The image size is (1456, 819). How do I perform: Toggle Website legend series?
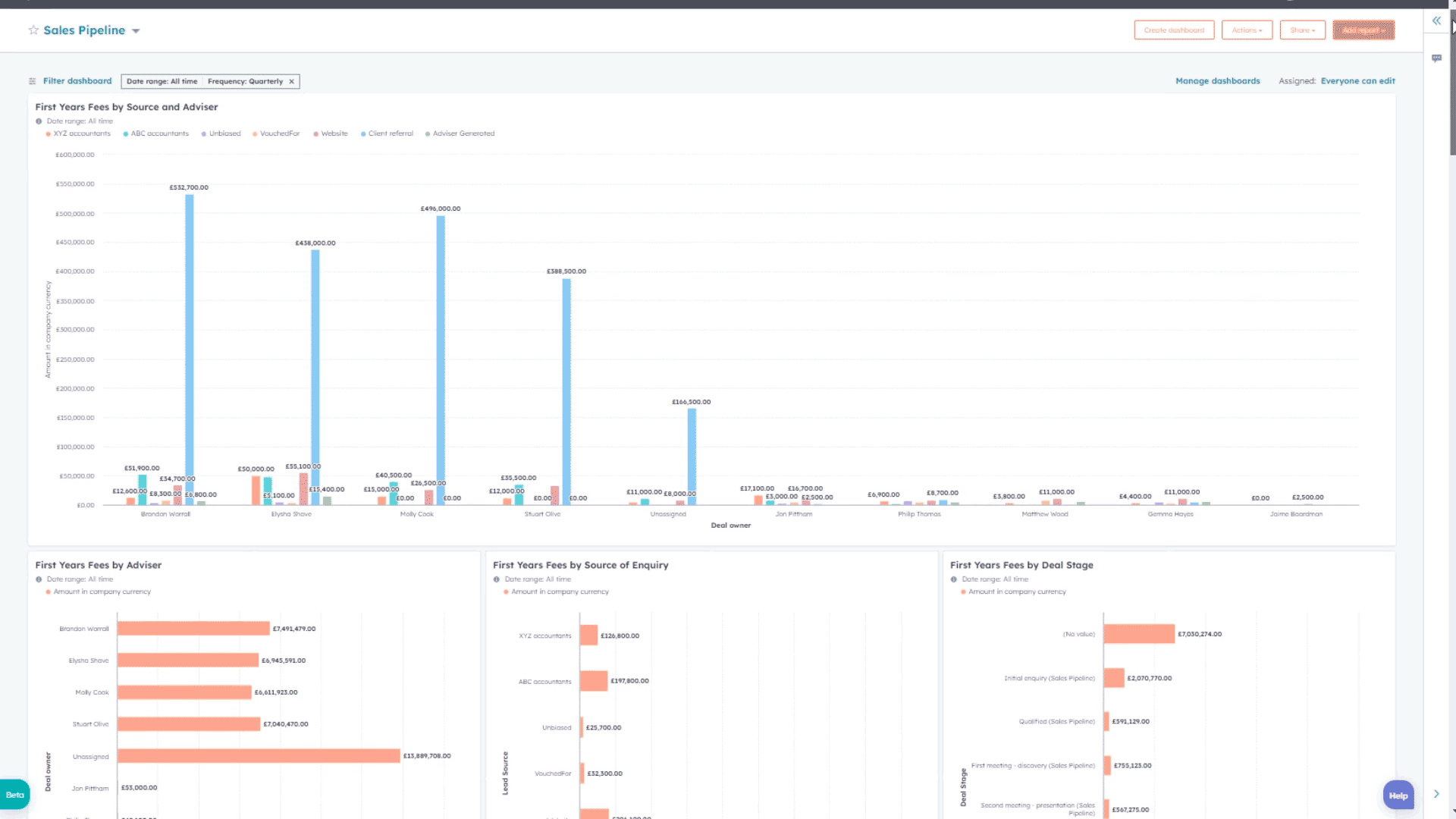tap(331, 133)
